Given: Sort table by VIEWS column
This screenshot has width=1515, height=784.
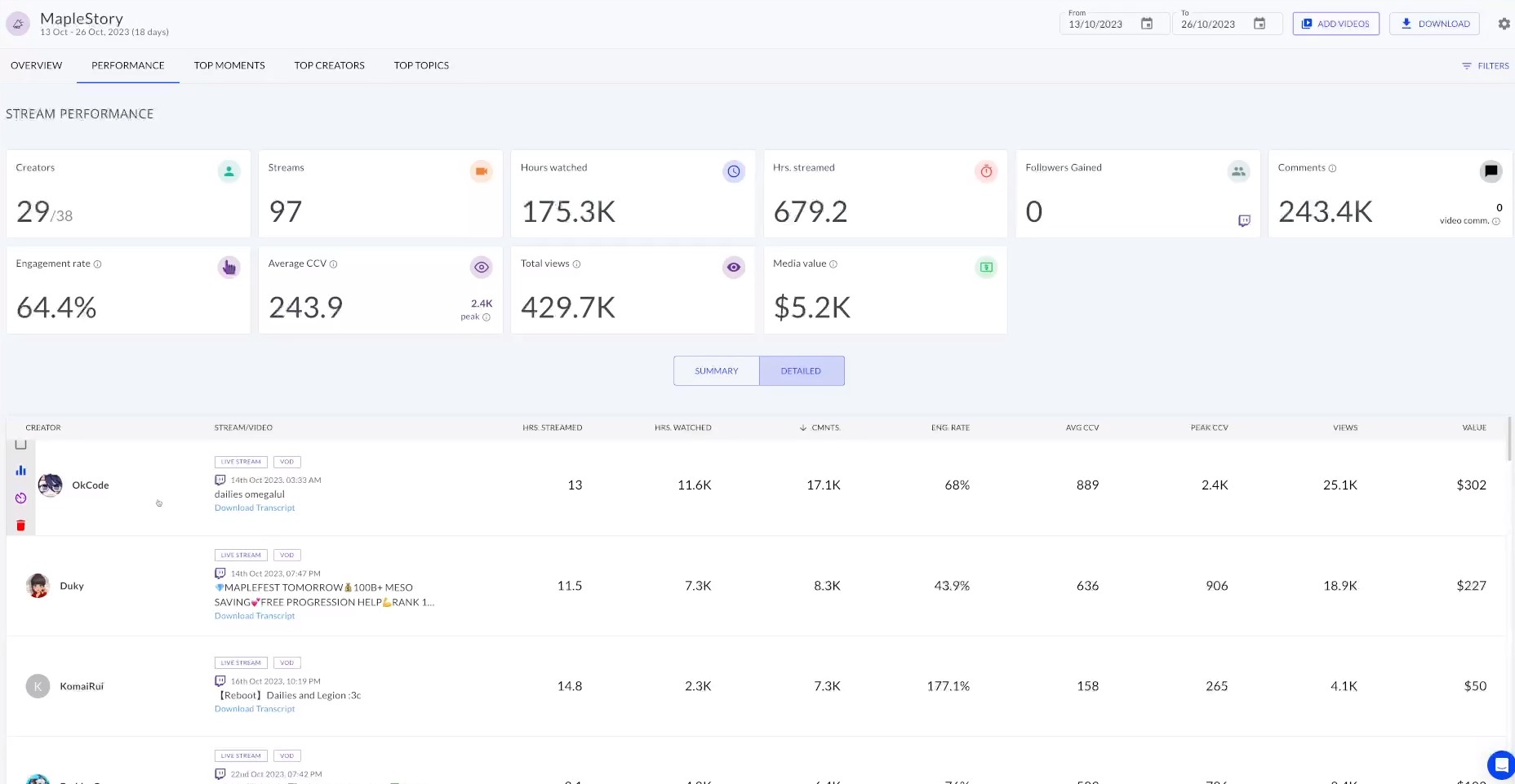Looking at the screenshot, I should 1345,427.
